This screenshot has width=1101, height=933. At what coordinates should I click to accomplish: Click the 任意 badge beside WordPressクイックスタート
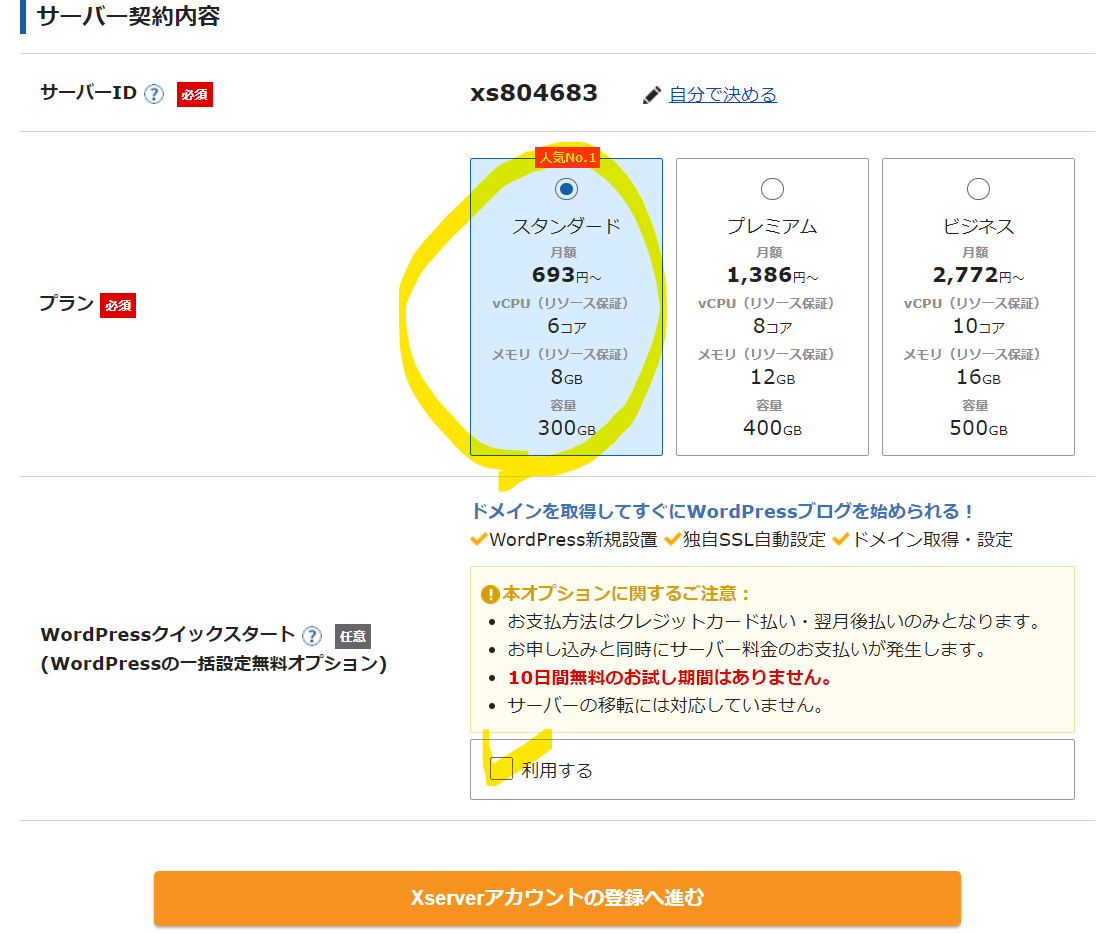[x=352, y=636]
